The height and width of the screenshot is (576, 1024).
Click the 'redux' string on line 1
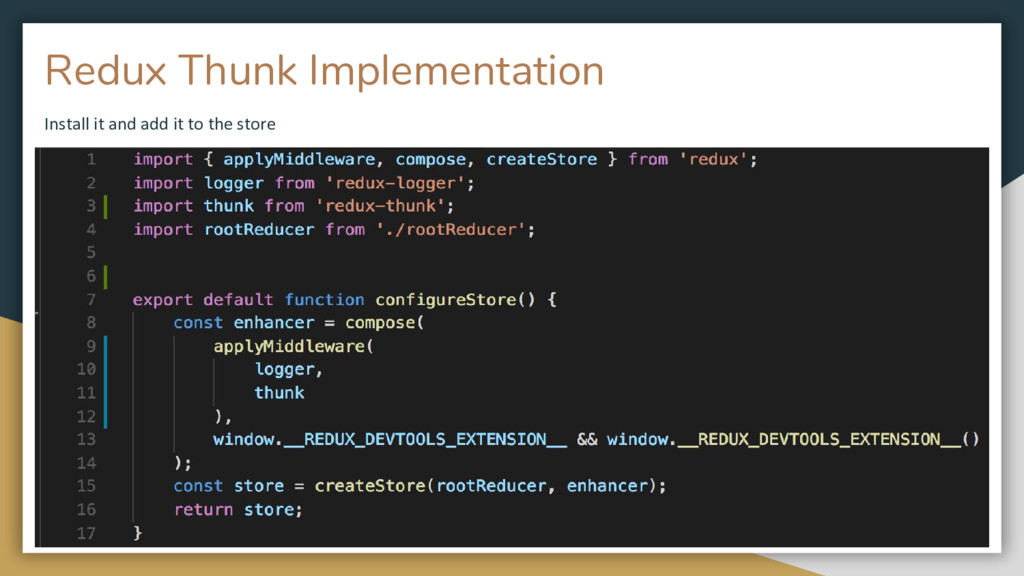[x=713, y=159]
